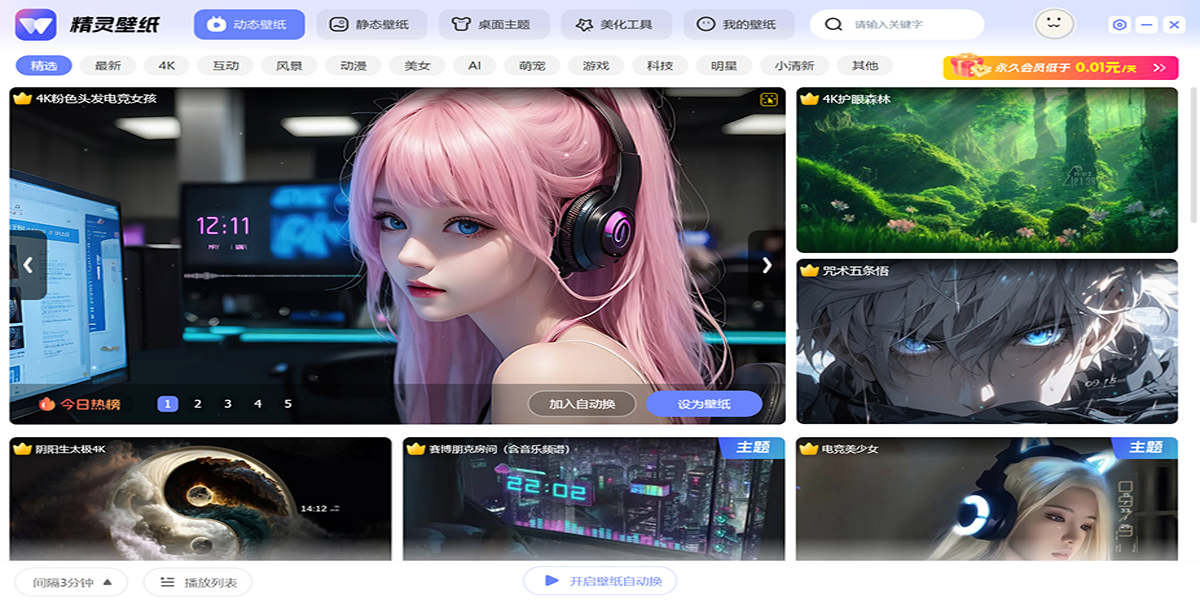Click the 设为壁纸 button
Viewport: 1200px width, 600px height.
(x=704, y=404)
